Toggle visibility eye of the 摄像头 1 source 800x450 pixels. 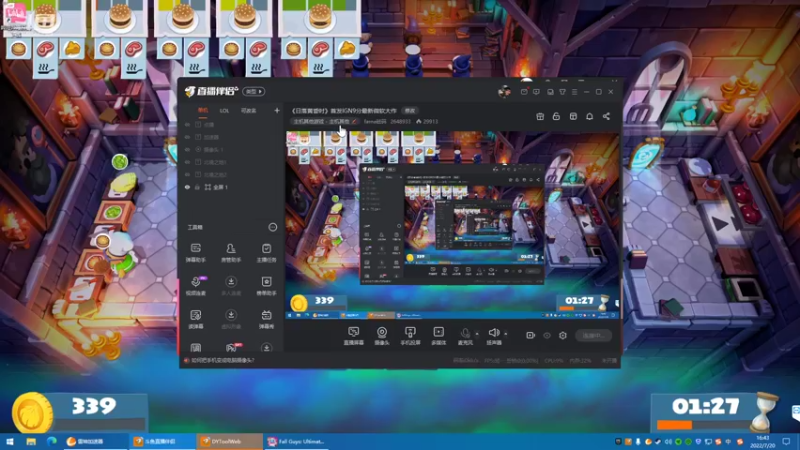click(x=187, y=149)
